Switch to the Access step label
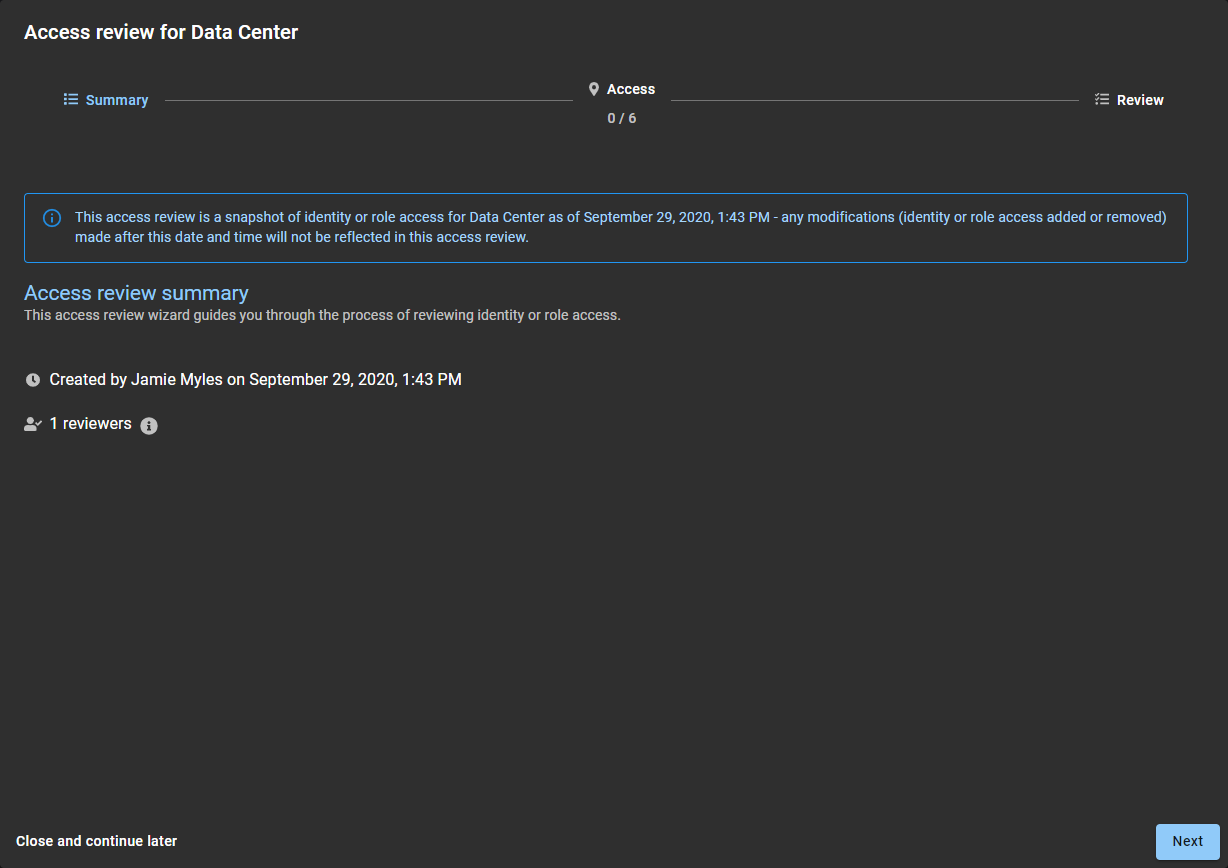 pyautogui.click(x=631, y=89)
